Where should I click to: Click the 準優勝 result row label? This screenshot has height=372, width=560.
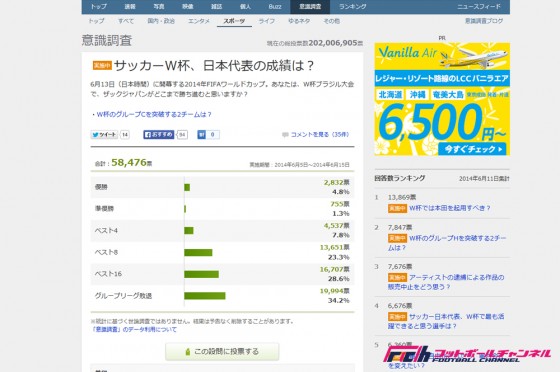104,208
